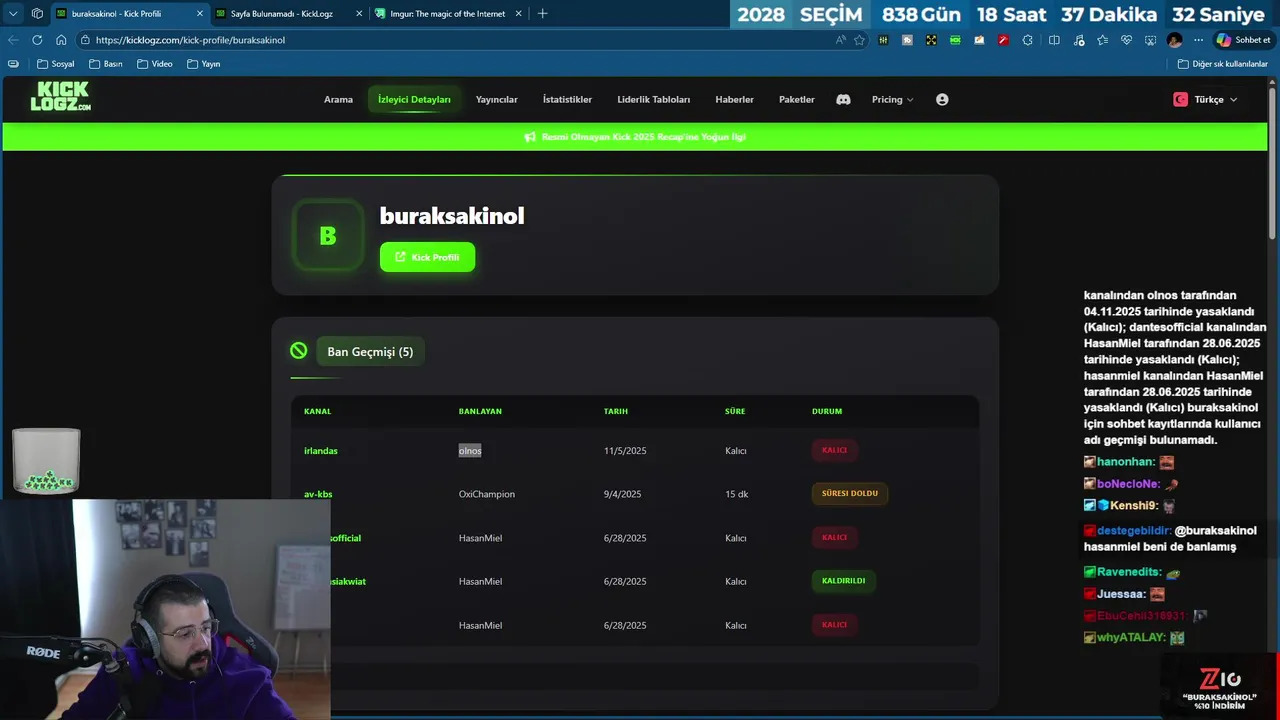Click the green Kick Profili button

pos(427,257)
